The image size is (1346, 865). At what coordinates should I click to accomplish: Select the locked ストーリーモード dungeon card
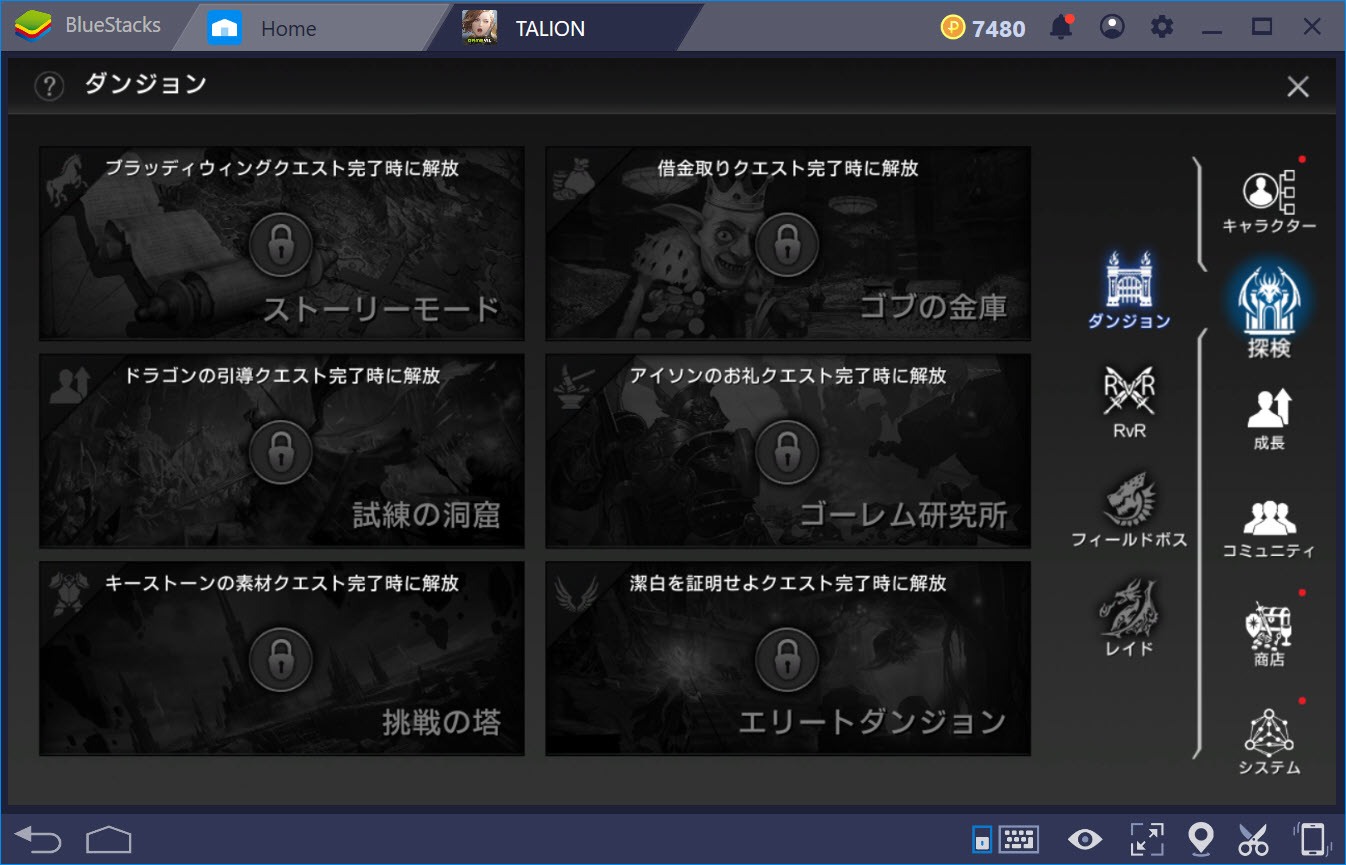(282, 244)
